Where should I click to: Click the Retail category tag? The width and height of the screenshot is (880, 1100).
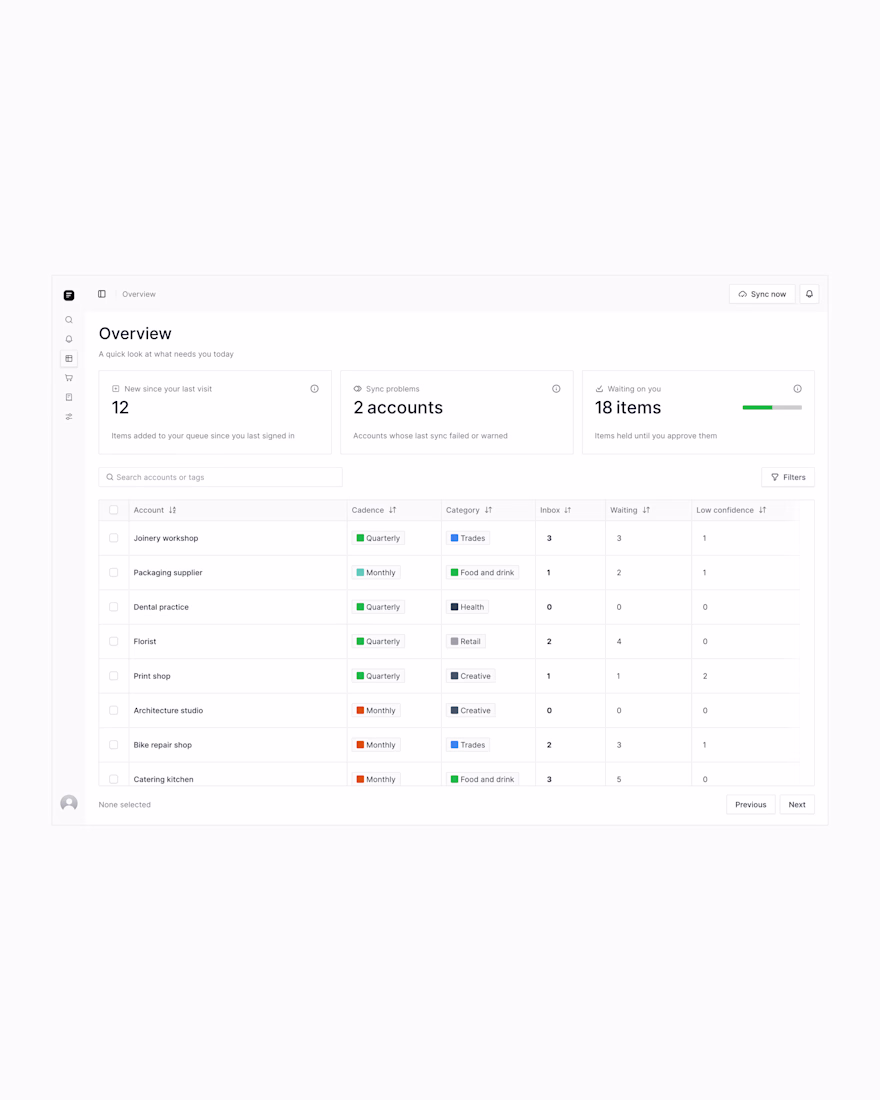(466, 641)
